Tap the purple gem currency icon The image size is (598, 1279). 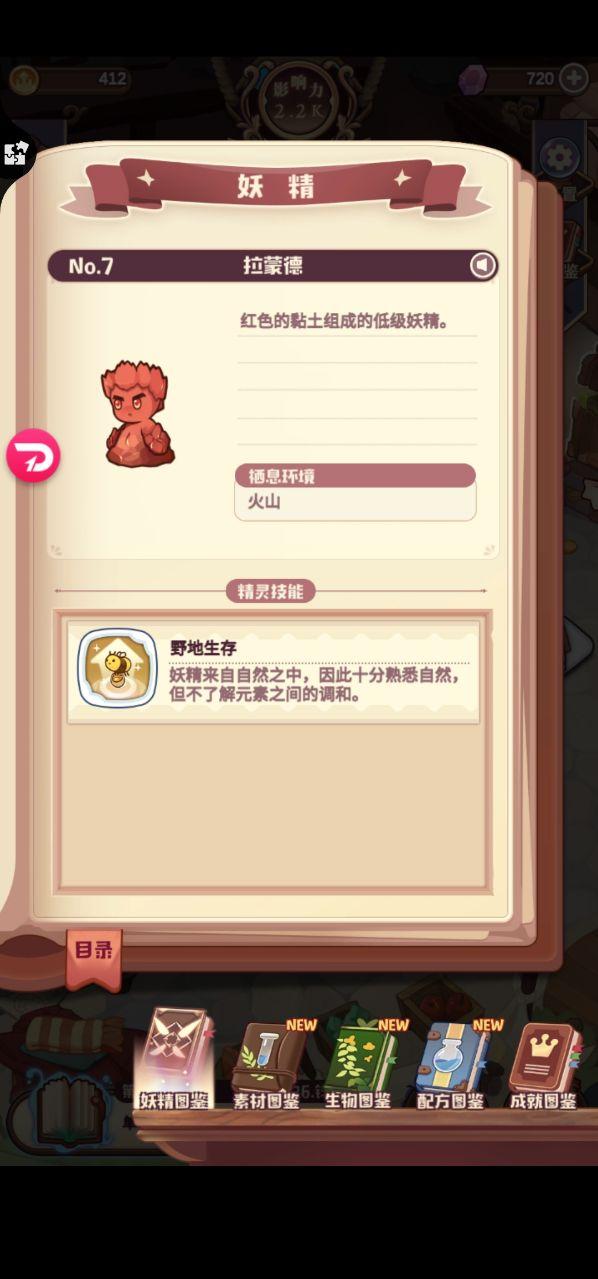(475, 79)
